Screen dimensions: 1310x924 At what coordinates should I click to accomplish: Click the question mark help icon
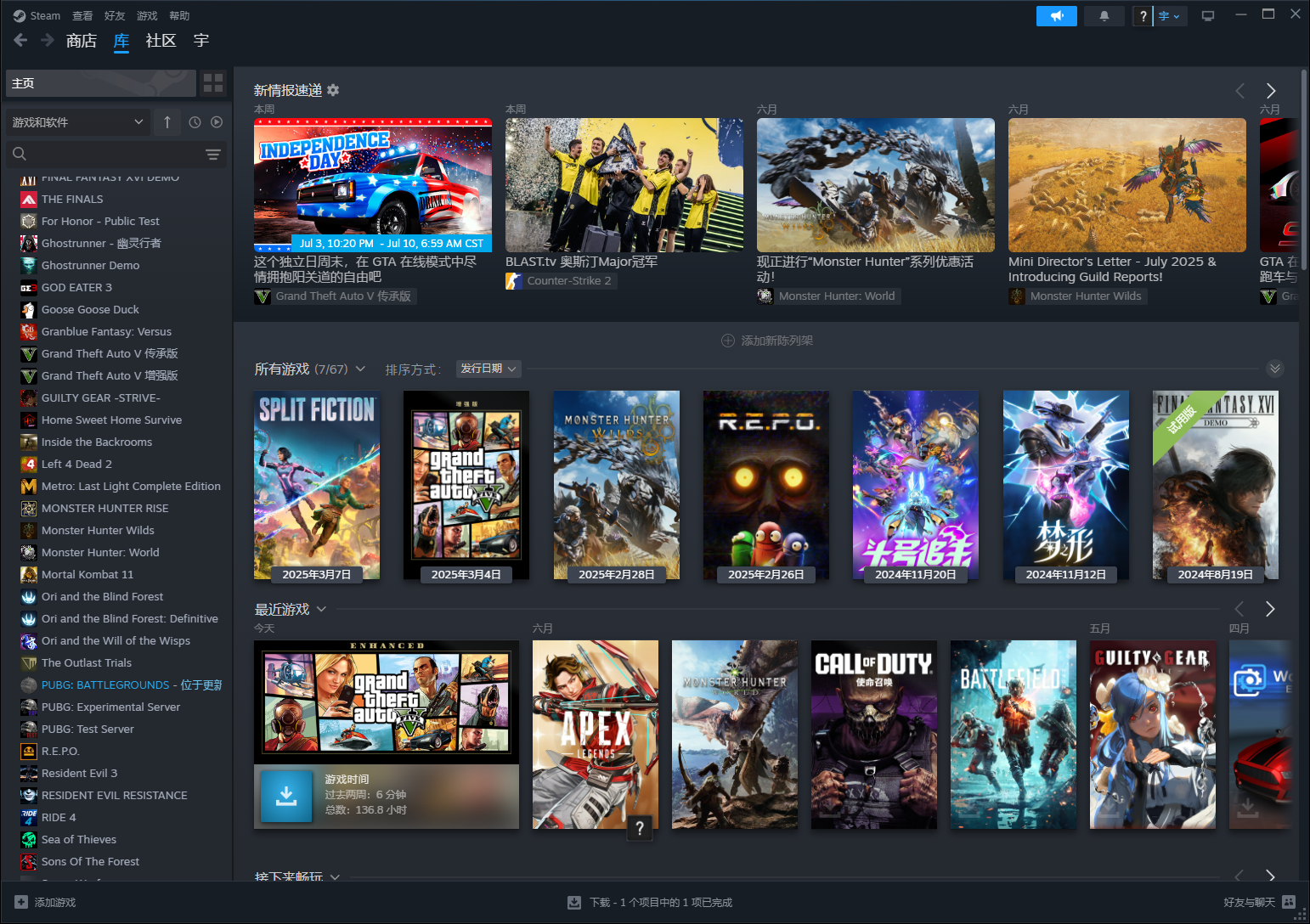tap(1143, 16)
